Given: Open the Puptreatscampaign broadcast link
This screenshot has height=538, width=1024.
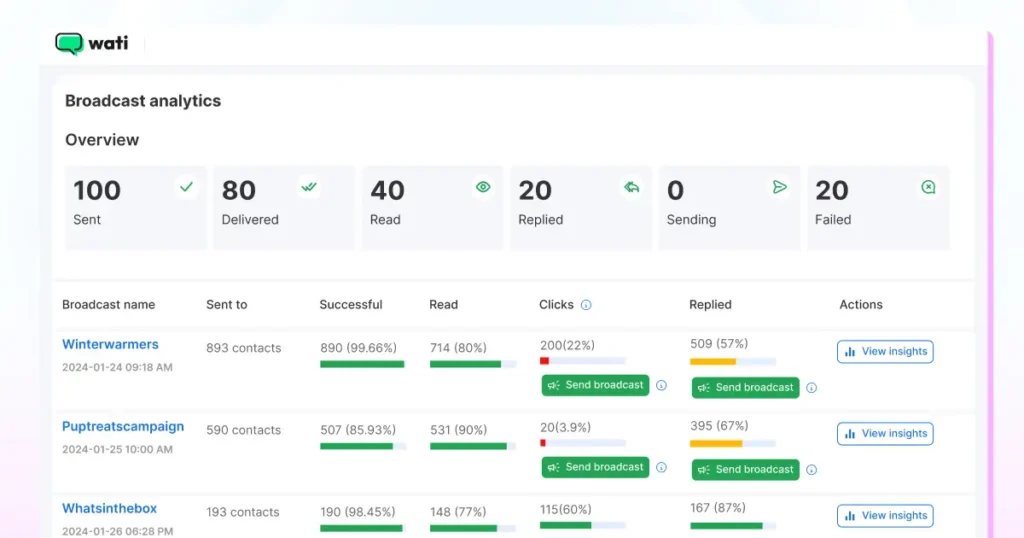Looking at the screenshot, I should coord(123,426).
